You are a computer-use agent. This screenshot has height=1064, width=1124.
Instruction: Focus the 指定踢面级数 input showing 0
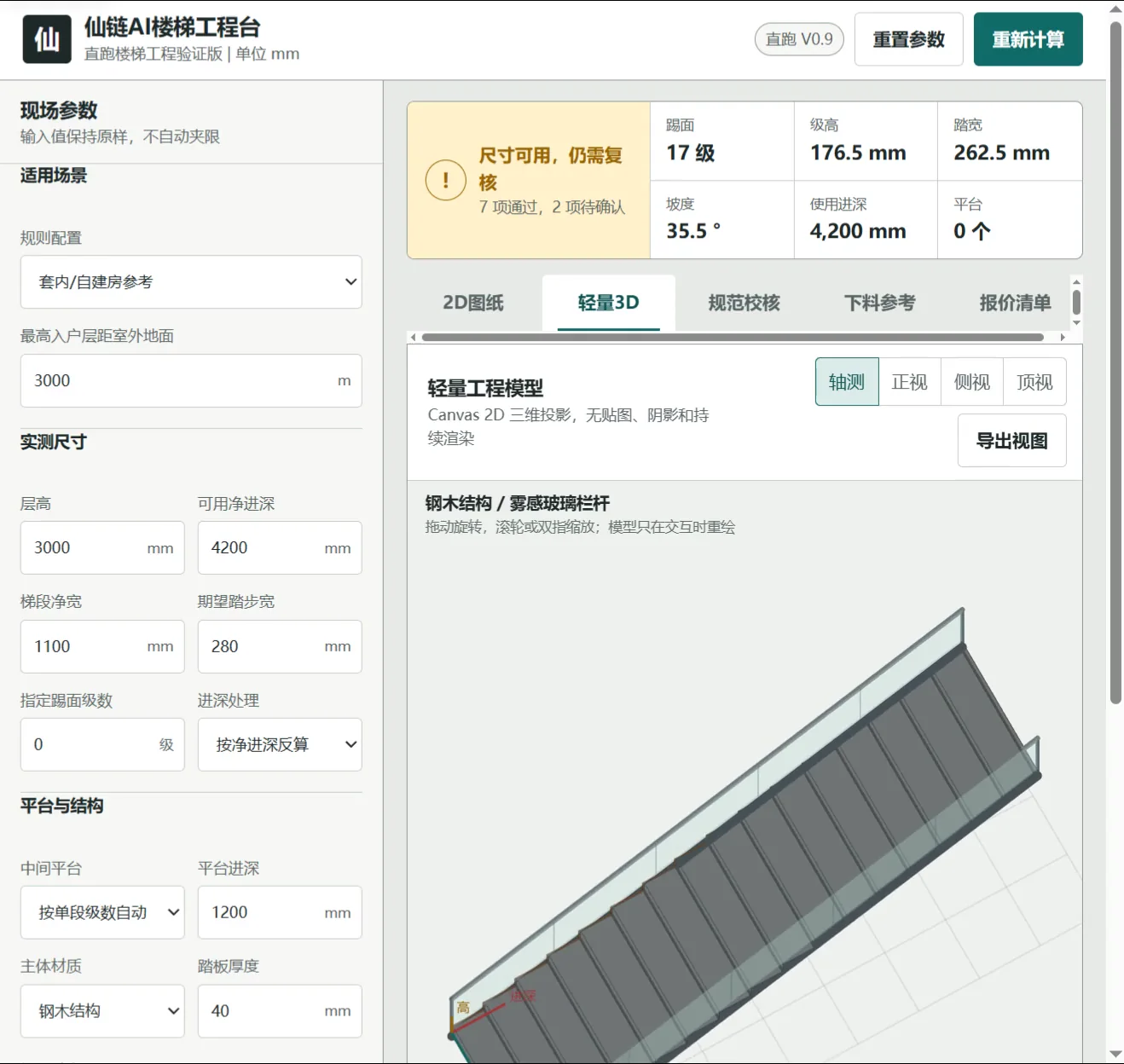tap(102, 745)
